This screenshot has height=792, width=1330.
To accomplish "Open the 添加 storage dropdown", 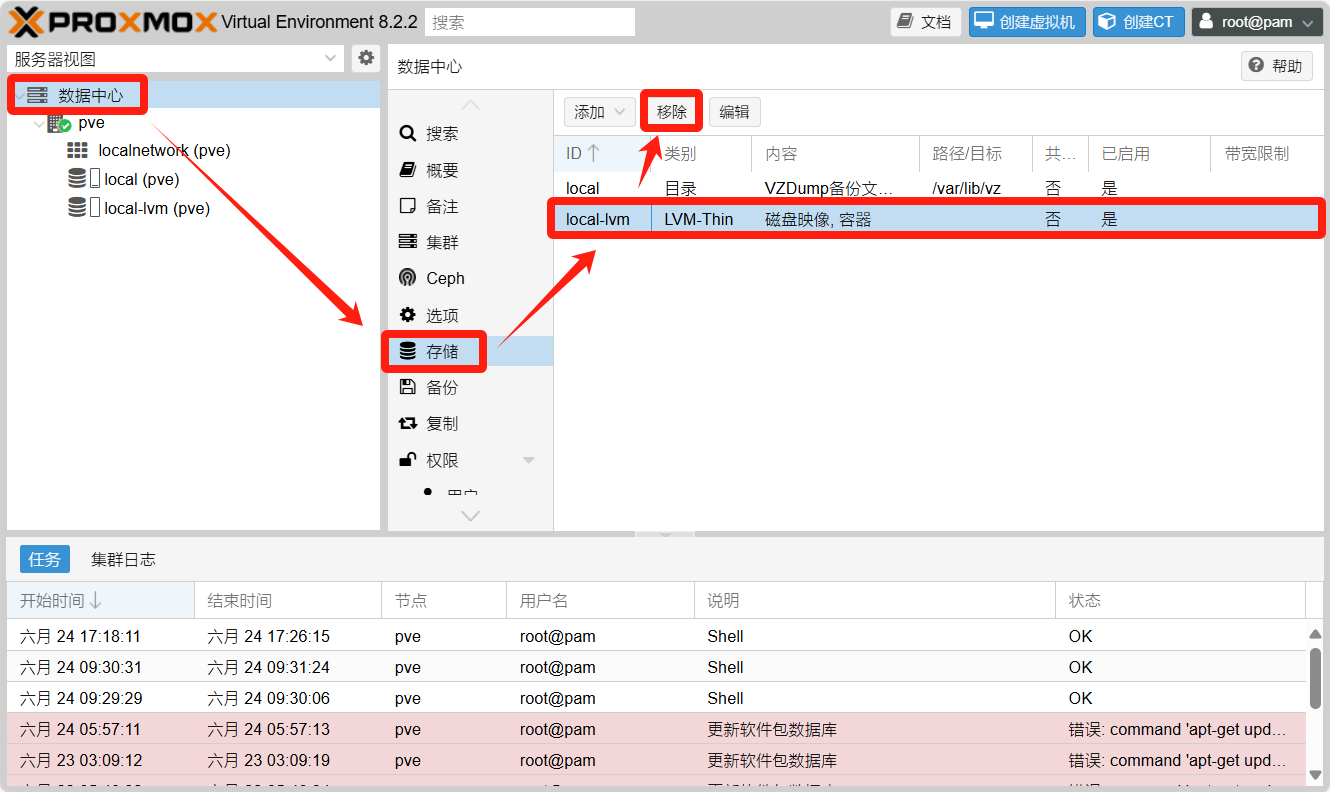I will [x=599, y=112].
